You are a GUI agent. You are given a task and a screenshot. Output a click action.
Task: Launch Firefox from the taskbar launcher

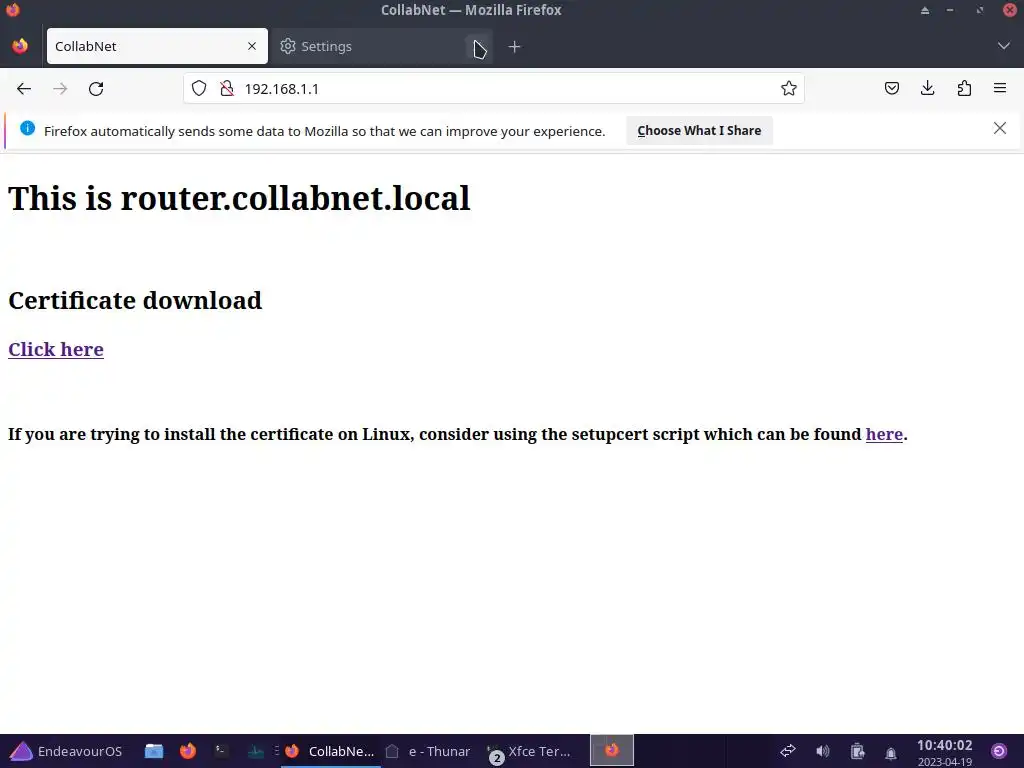(x=188, y=751)
